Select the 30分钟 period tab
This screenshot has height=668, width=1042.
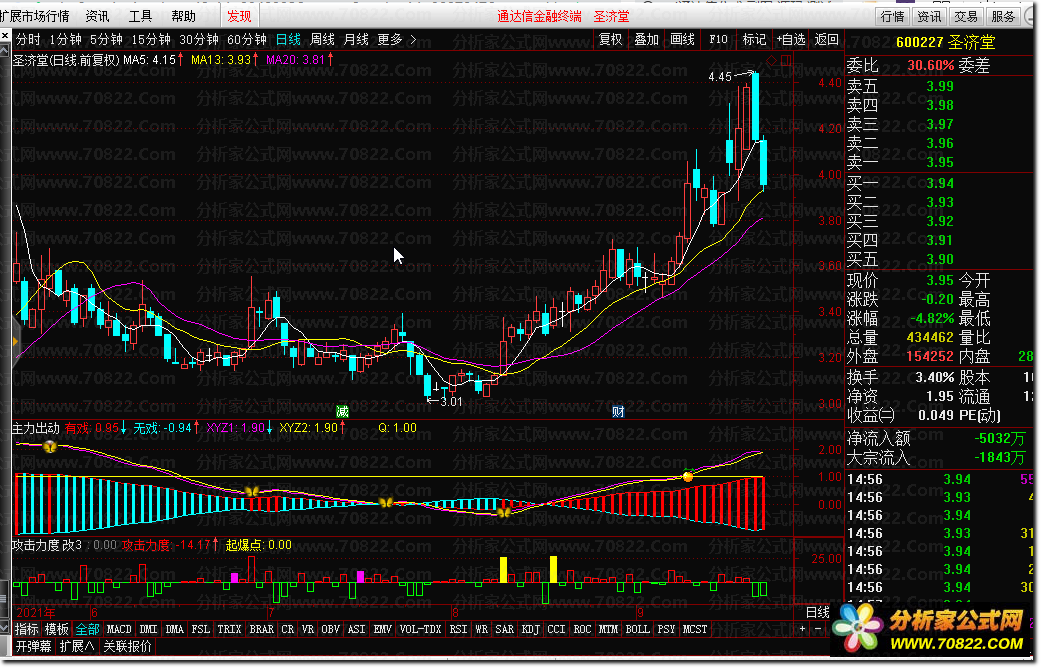[199, 40]
